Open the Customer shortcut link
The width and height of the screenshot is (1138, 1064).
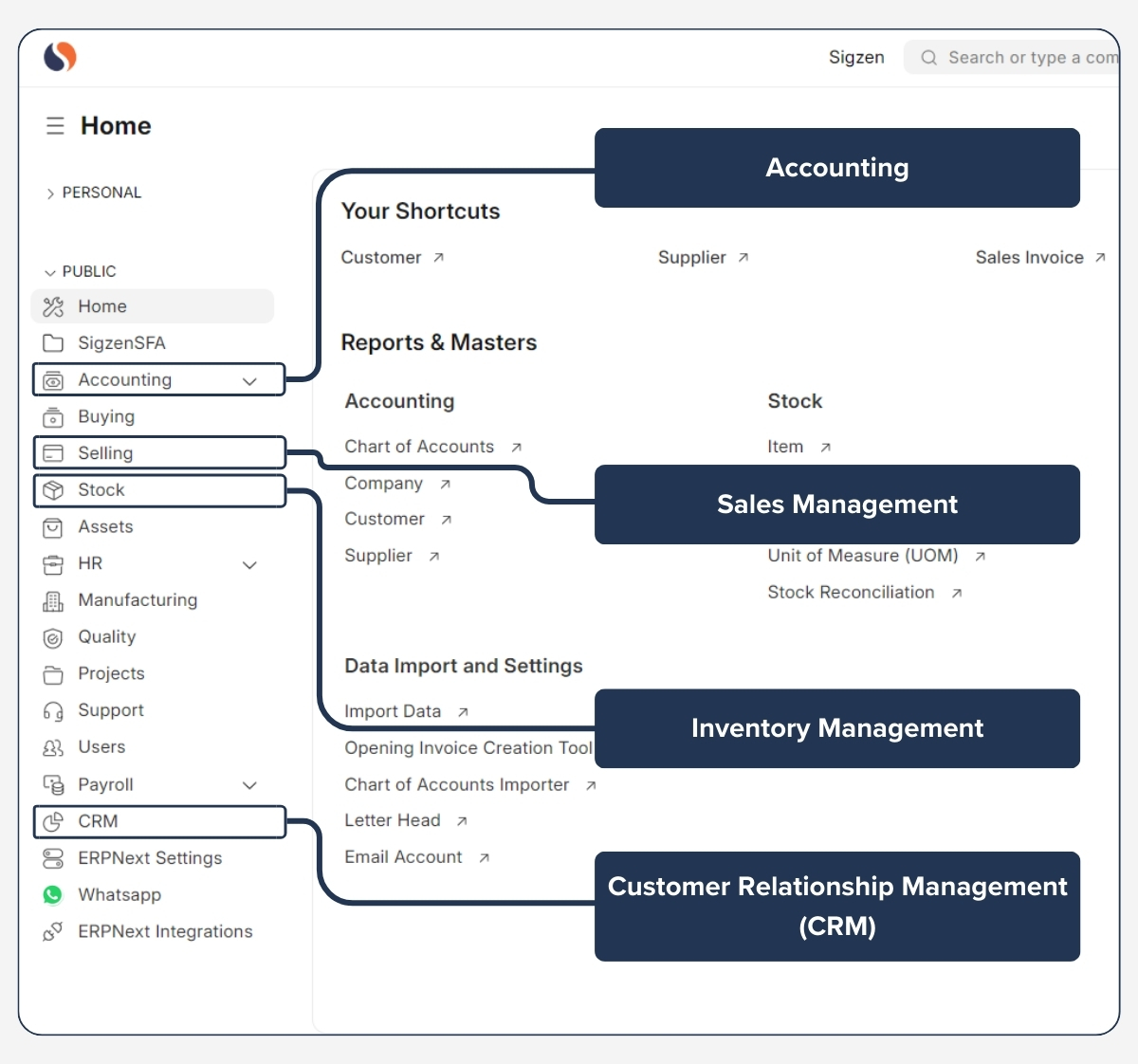382,257
